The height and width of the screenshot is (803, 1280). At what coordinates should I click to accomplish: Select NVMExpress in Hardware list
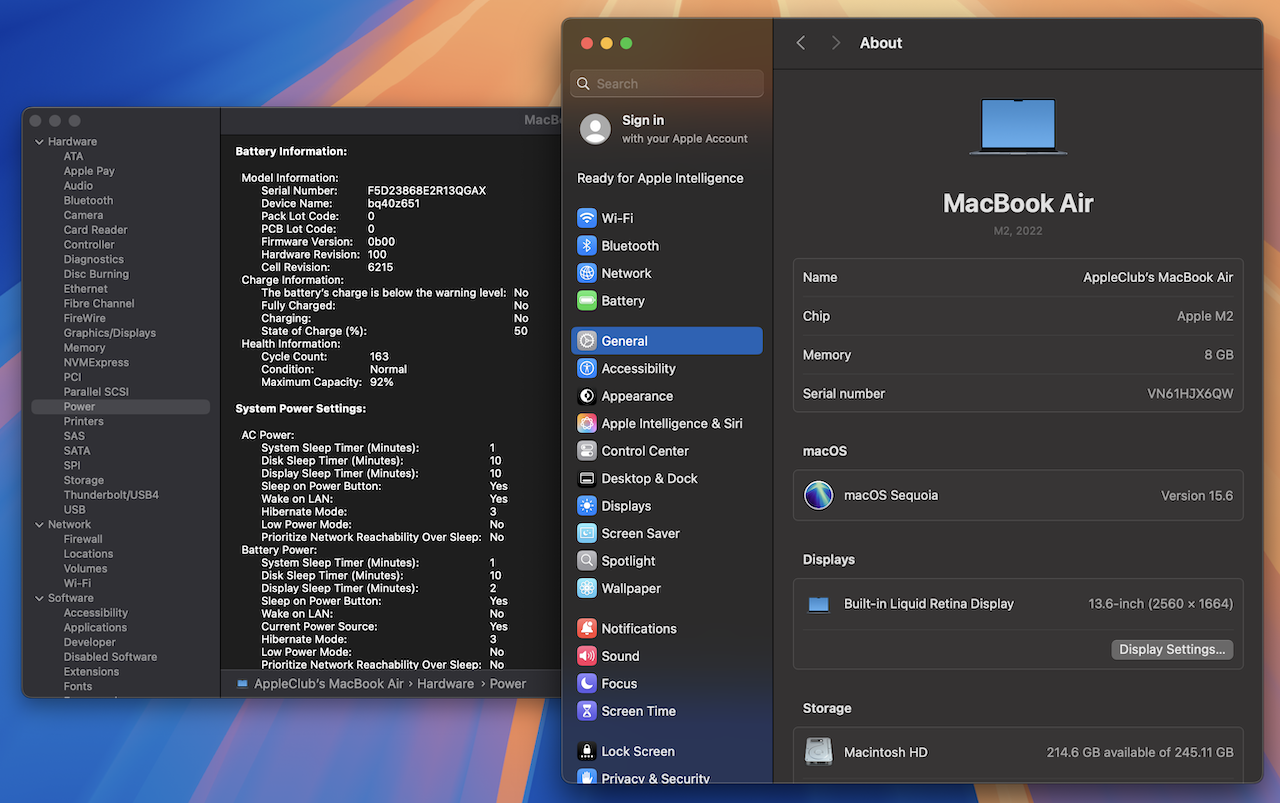tap(96, 363)
